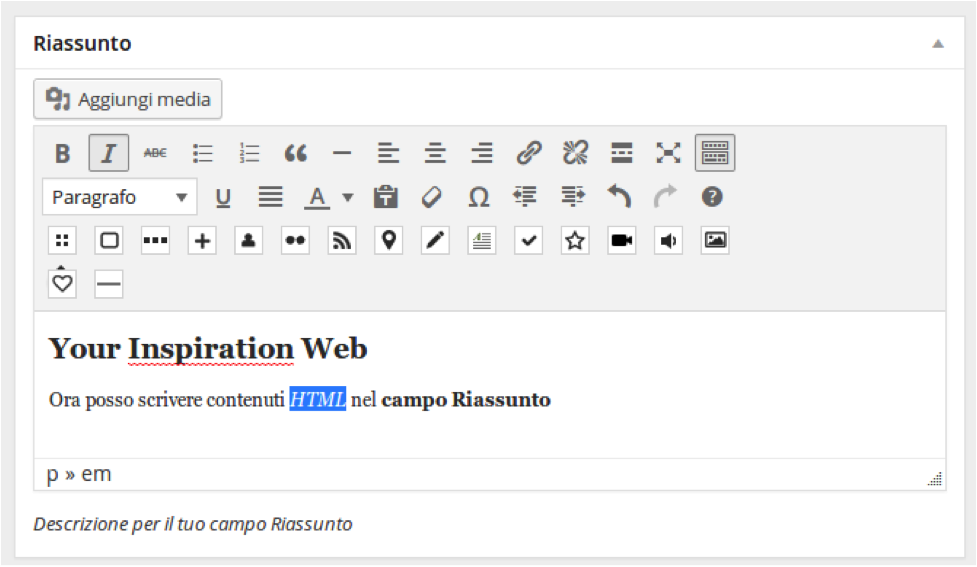
Task: Open the Paragrafo format dropdown
Action: (120, 197)
